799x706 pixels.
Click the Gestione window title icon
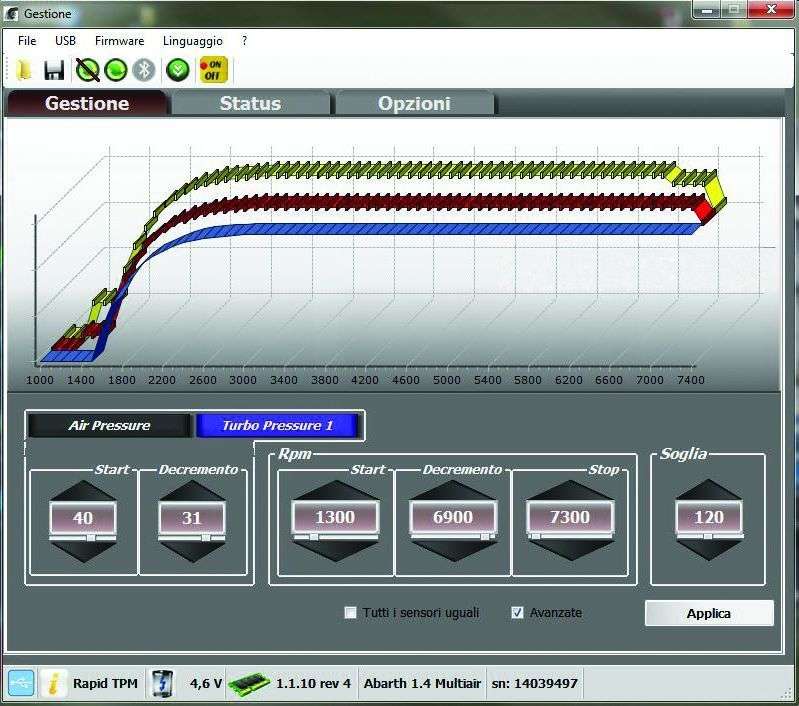11,14
